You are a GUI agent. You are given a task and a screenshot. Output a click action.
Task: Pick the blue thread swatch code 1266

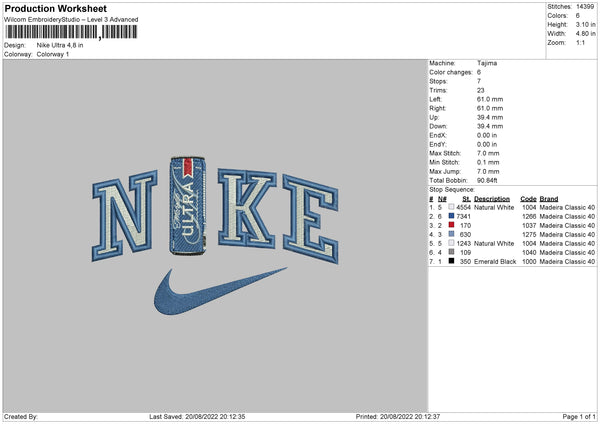pyautogui.click(x=452, y=216)
